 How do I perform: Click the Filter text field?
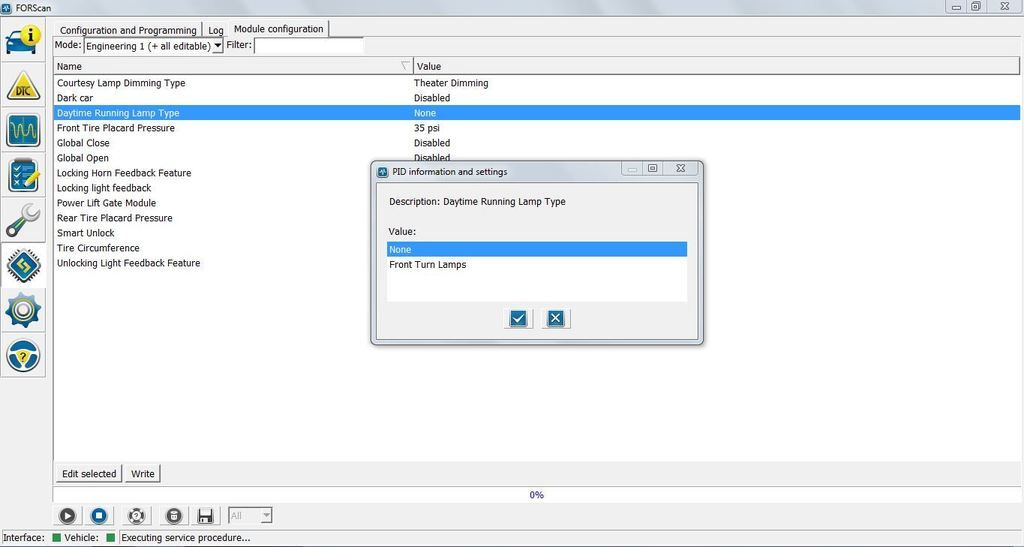coord(308,46)
